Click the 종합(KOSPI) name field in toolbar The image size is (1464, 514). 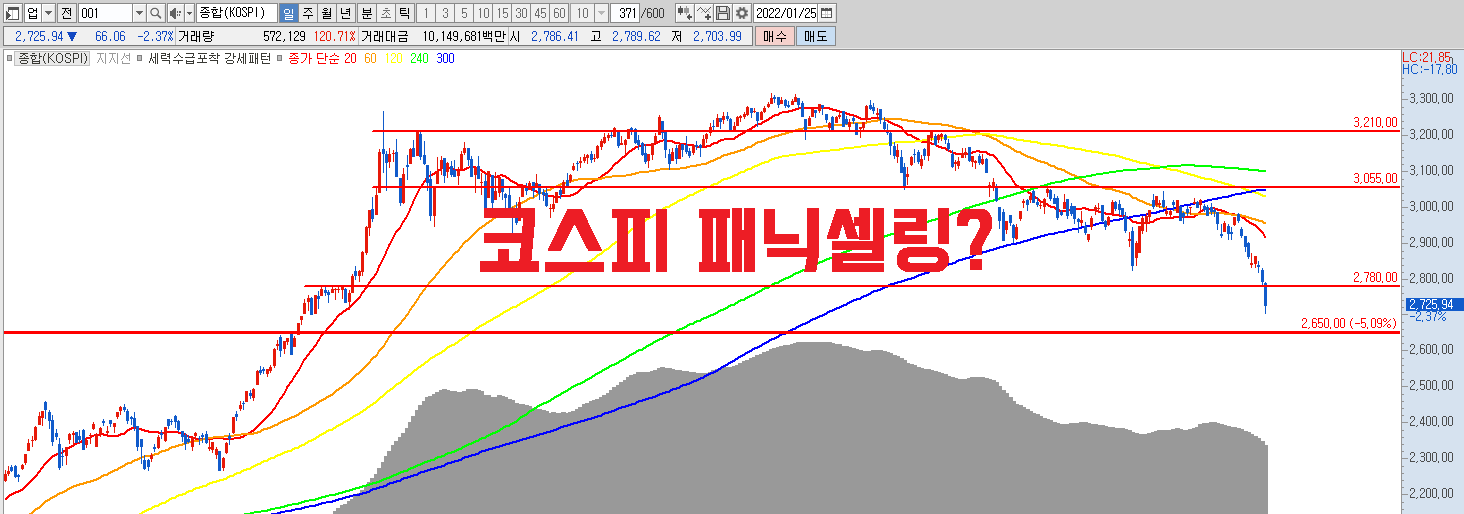pyautogui.click(x=236, y=13)
